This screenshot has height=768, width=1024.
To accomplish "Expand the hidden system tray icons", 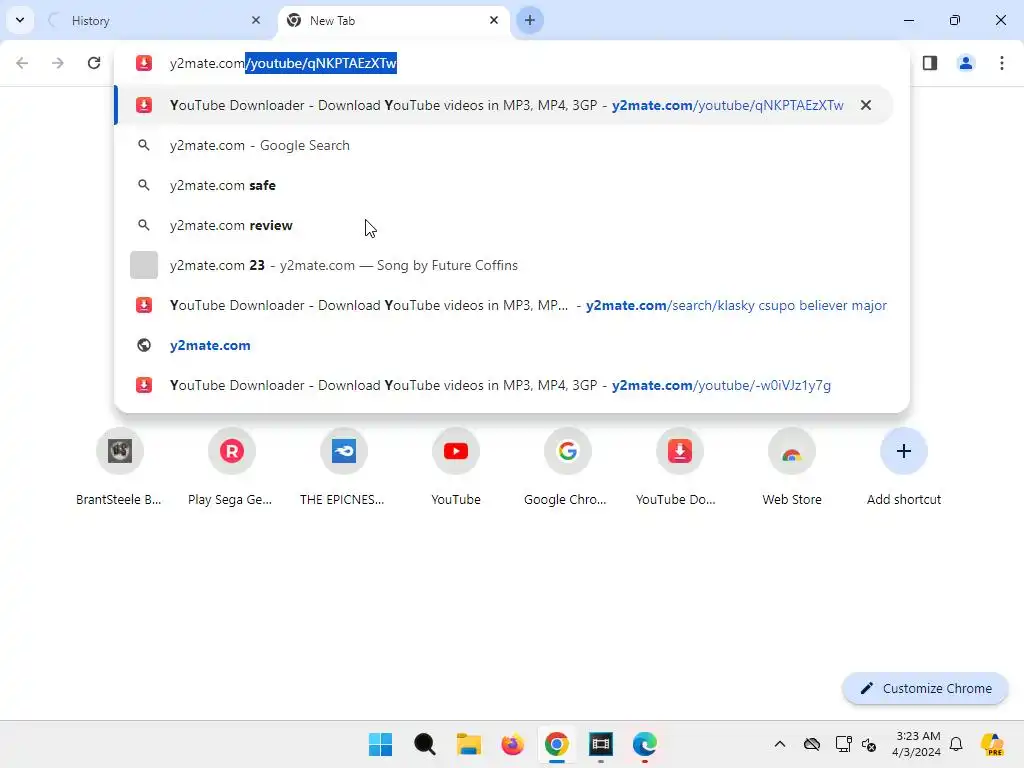I will click(780, 744).
